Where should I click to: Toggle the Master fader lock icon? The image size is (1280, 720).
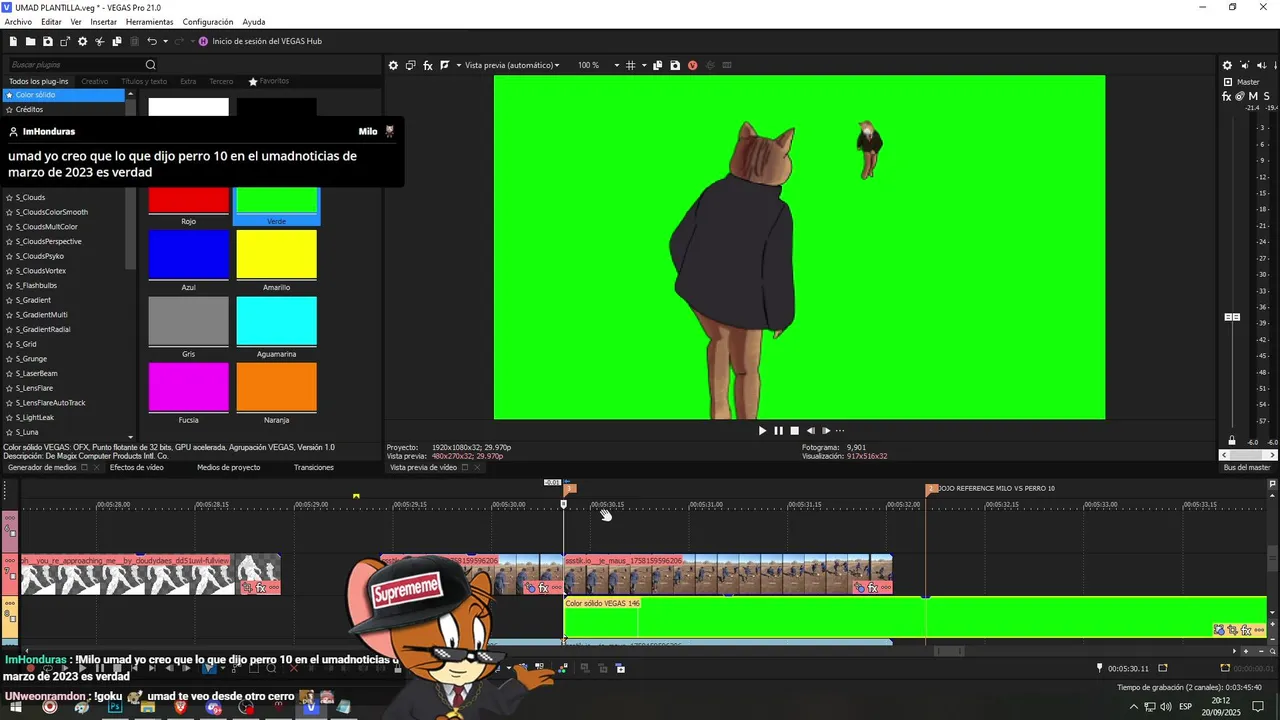click(1232, 441)
